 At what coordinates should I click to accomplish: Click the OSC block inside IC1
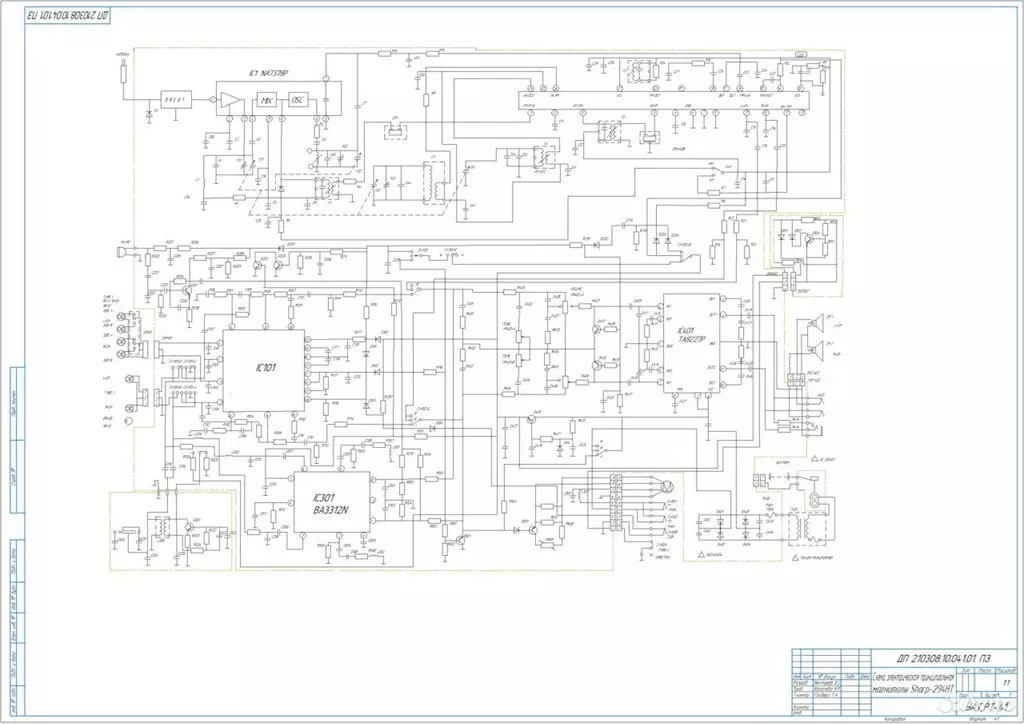click(x=298, y=100)
